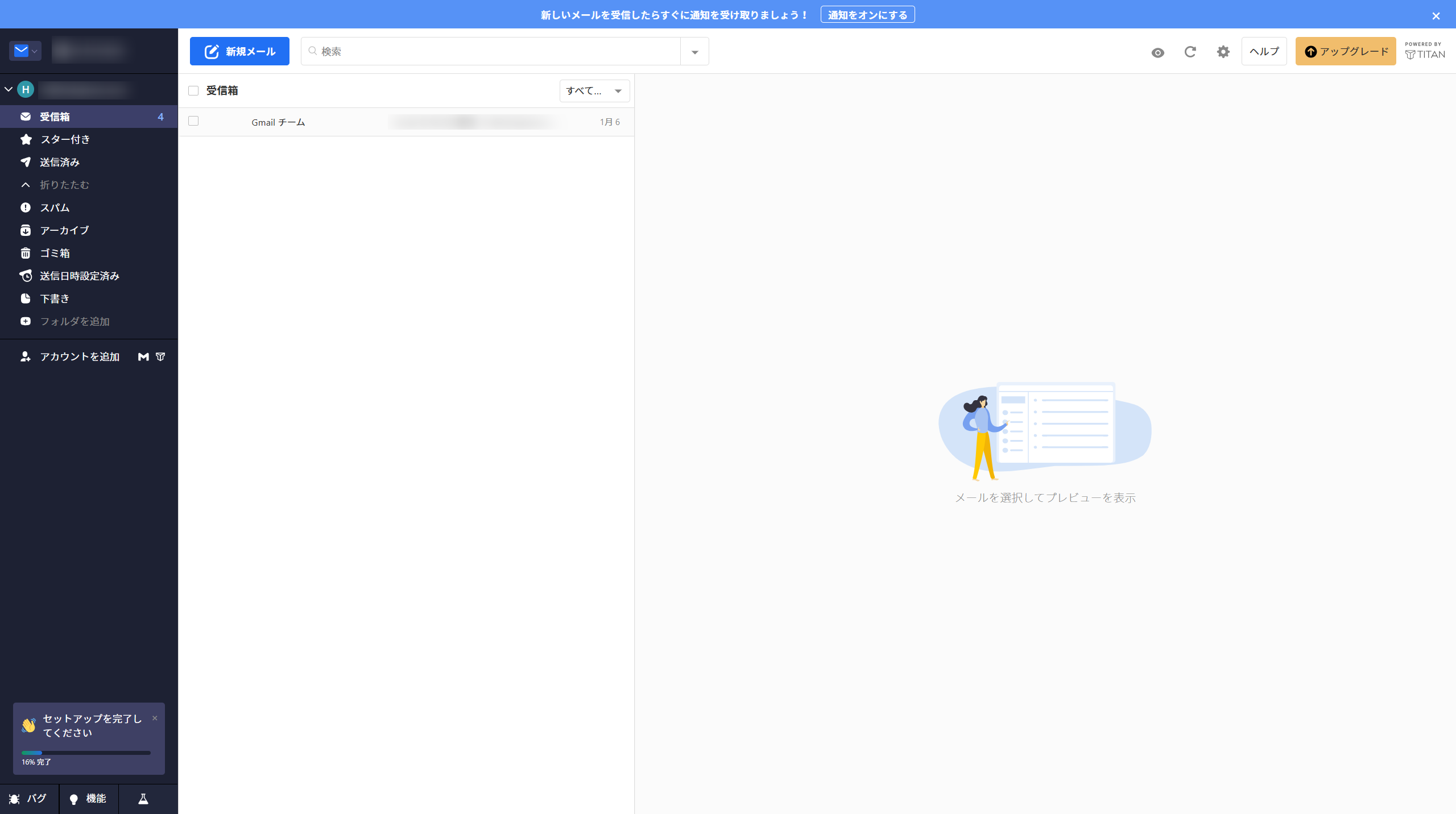Click the 新規メール compose button
Image resolution: width=1456 pixels, height=814 pixels.
point(239,51)
